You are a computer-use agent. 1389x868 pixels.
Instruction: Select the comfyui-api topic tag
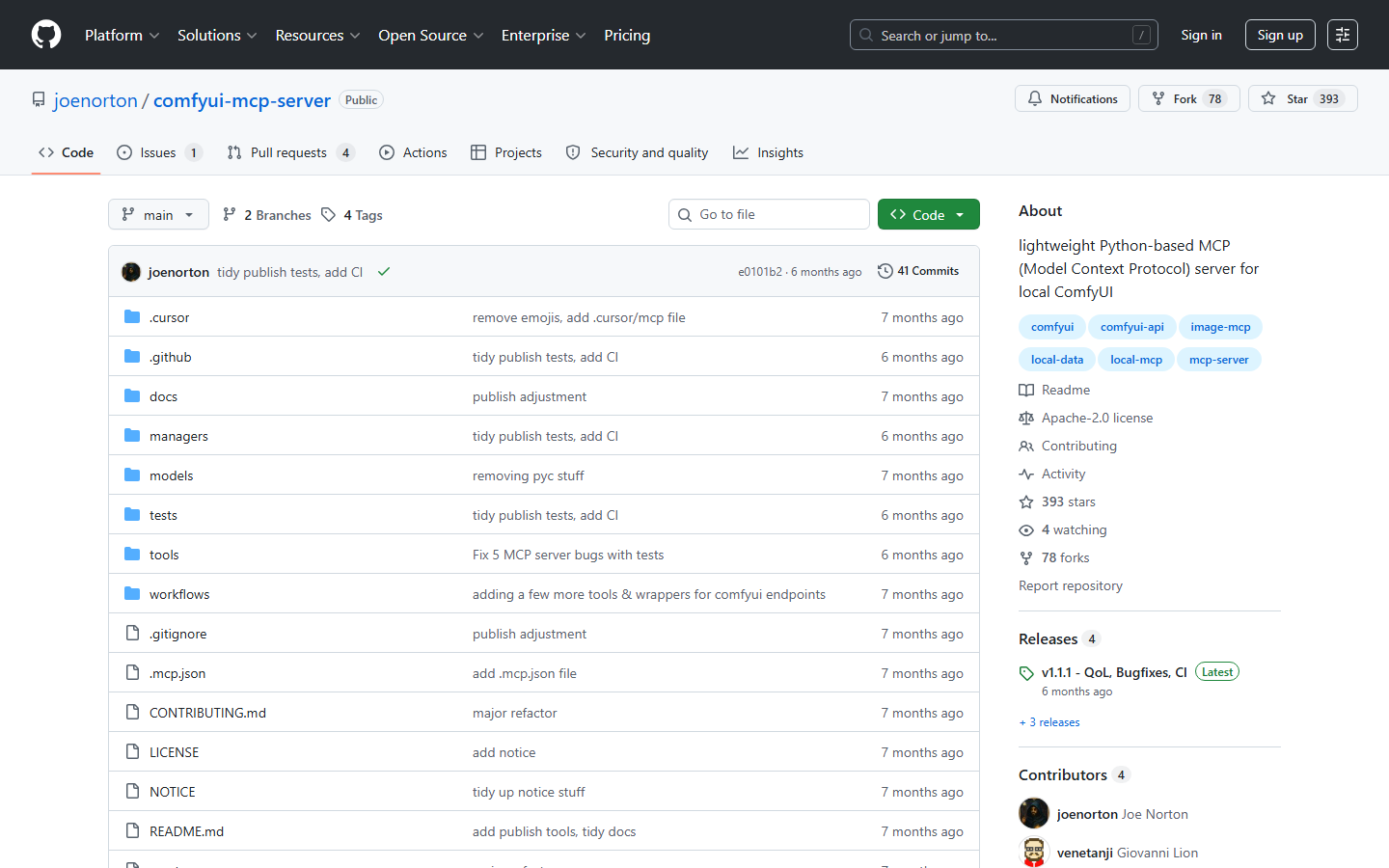[1131, 327]
